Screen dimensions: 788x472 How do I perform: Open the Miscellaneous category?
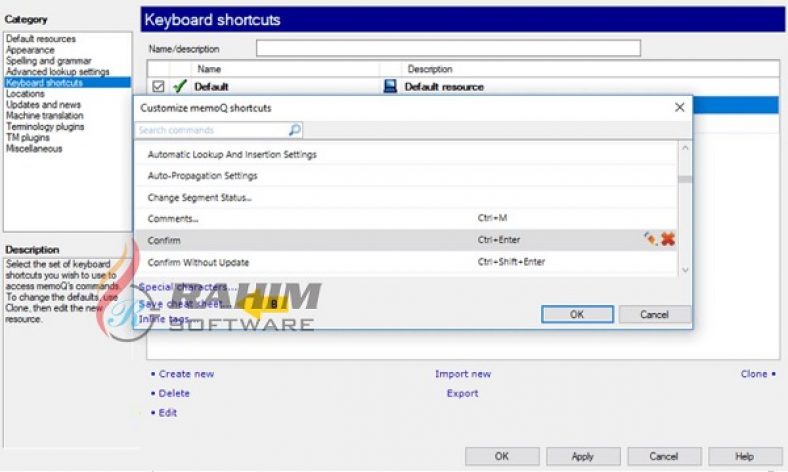coord(34,149)
